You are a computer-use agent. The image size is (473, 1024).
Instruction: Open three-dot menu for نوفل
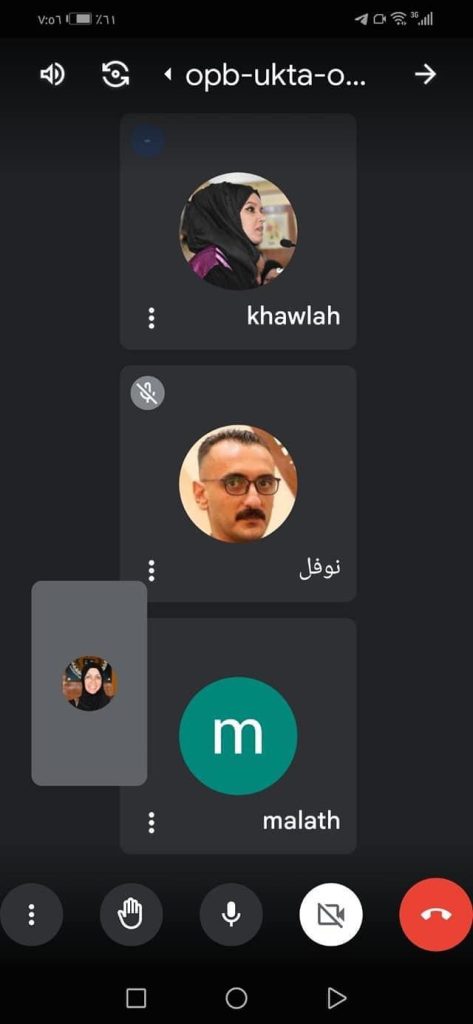152,570
